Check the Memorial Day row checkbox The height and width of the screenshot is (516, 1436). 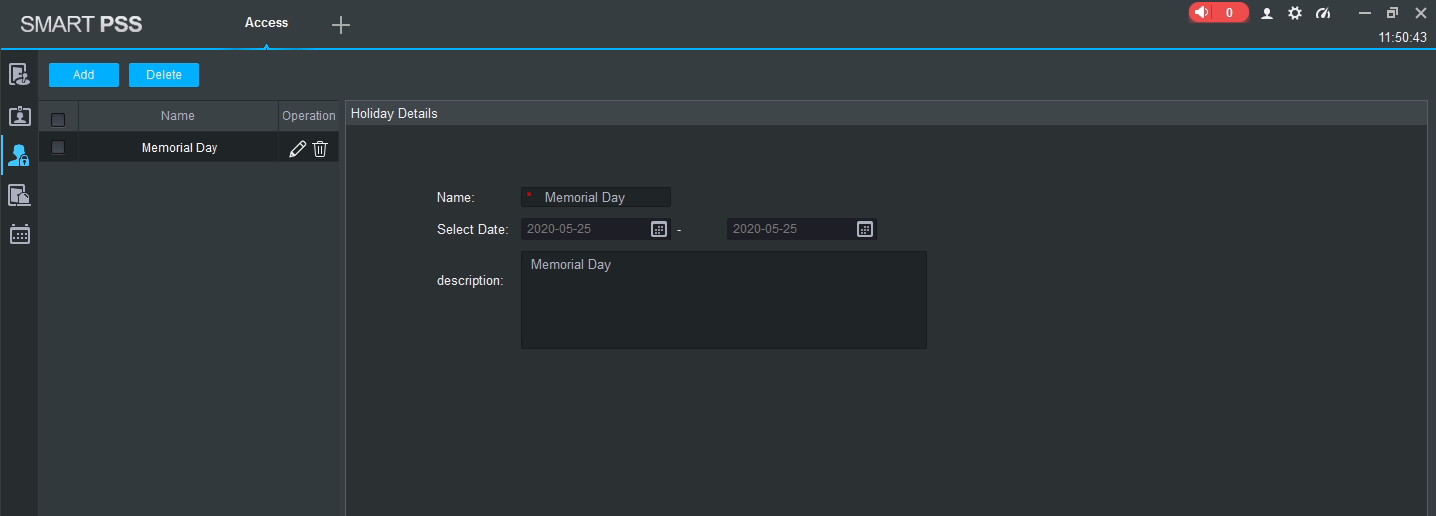[x=58, y=147]
